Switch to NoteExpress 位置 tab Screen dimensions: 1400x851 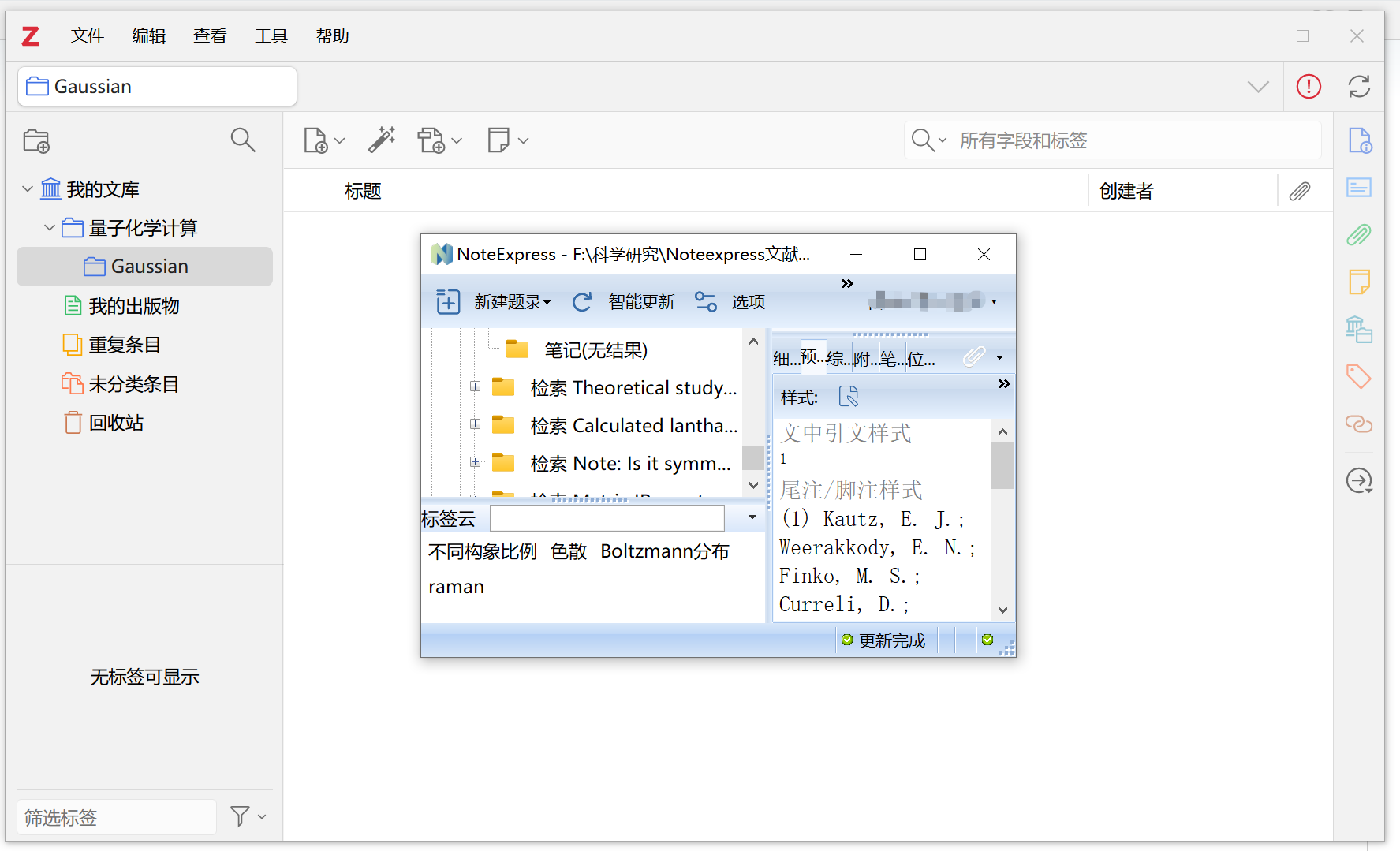click(x=920, y=359)
